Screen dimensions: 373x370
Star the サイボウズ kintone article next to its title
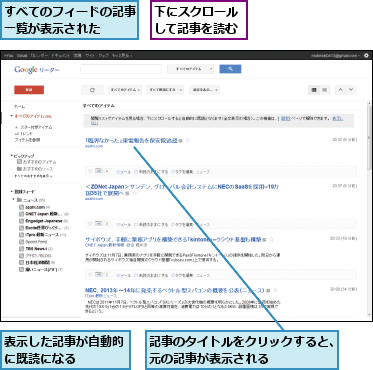point(272,239)
